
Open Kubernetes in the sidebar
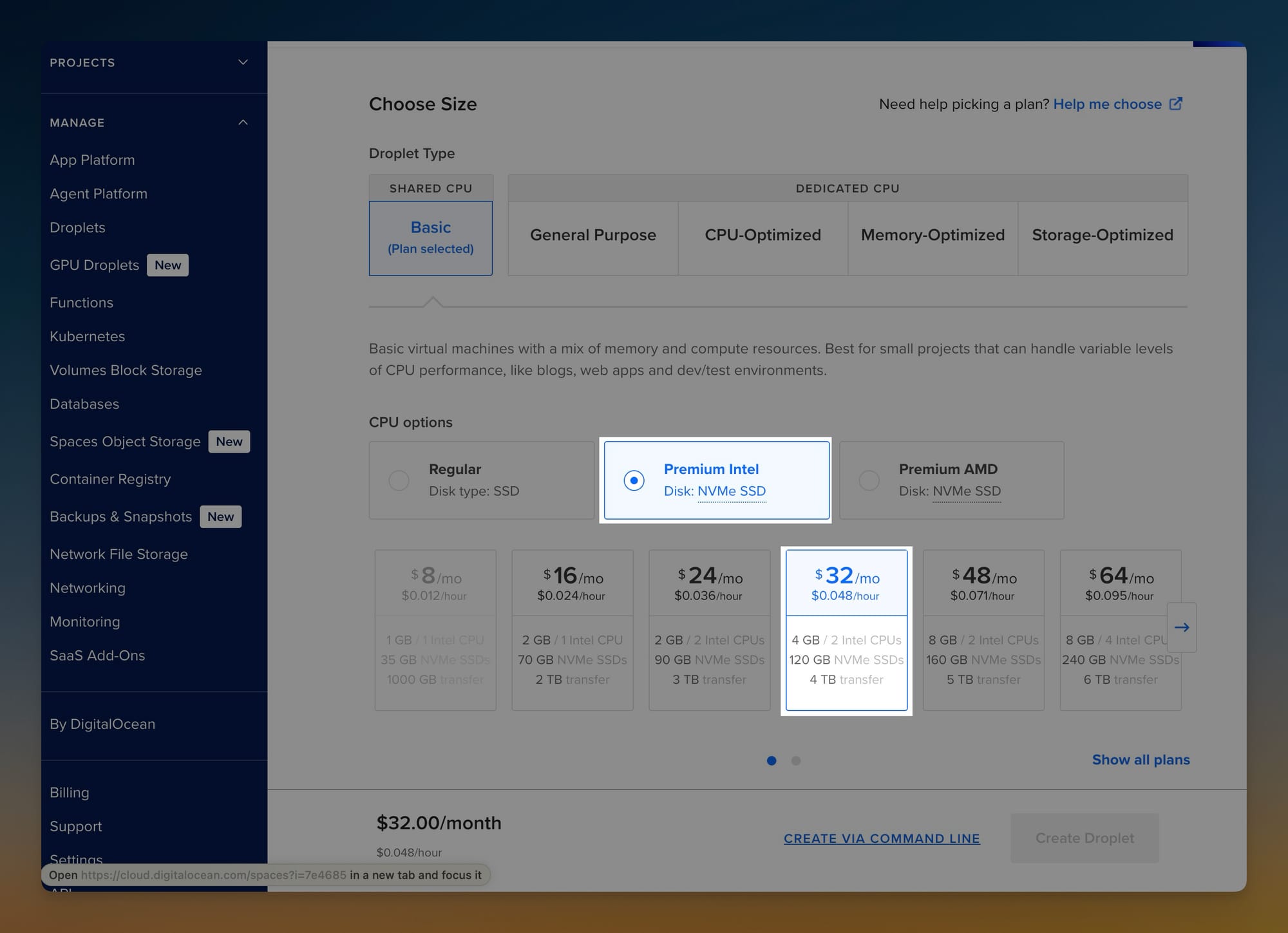87,336
